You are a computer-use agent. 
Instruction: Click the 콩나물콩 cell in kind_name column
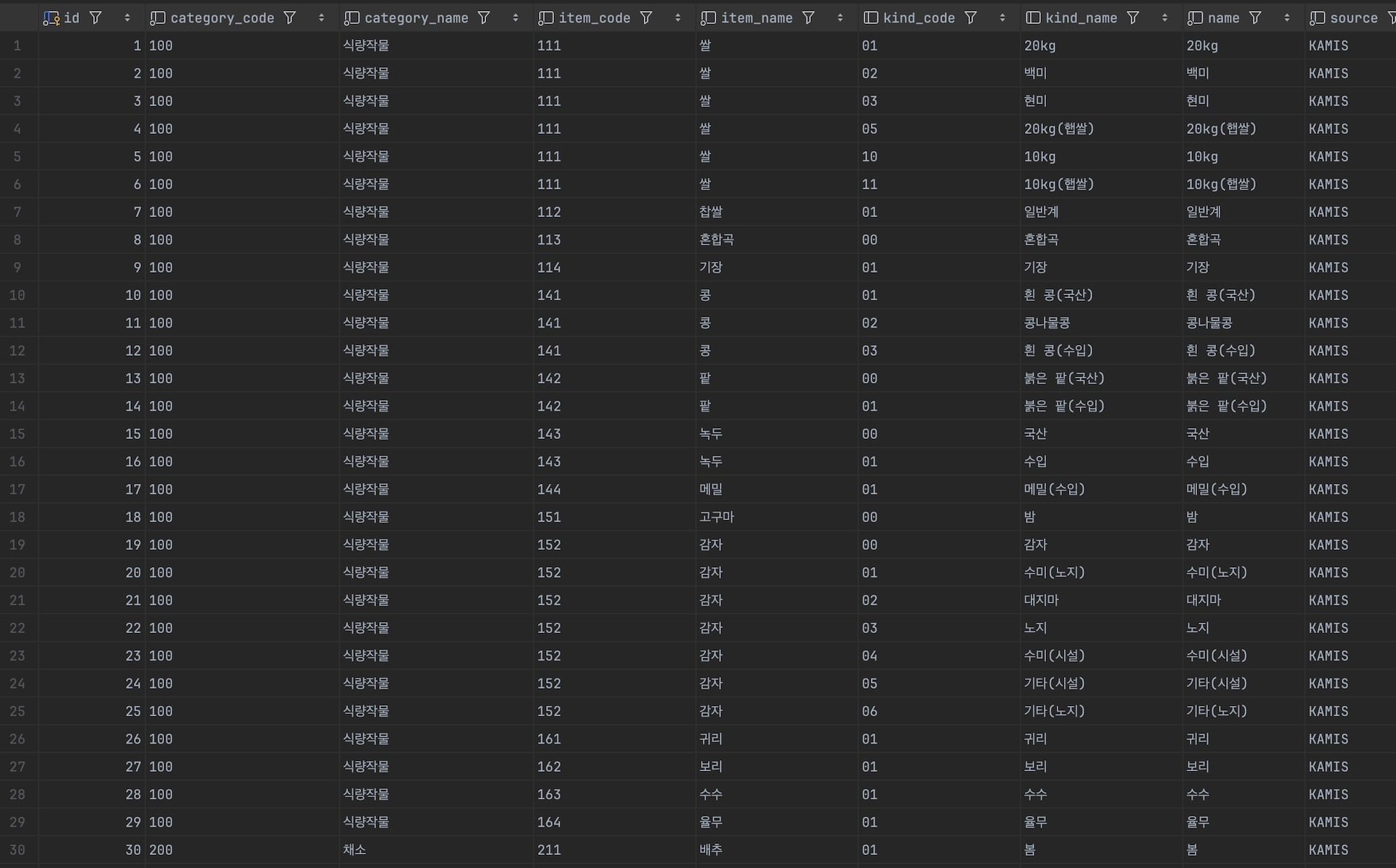click(1047, 323)
